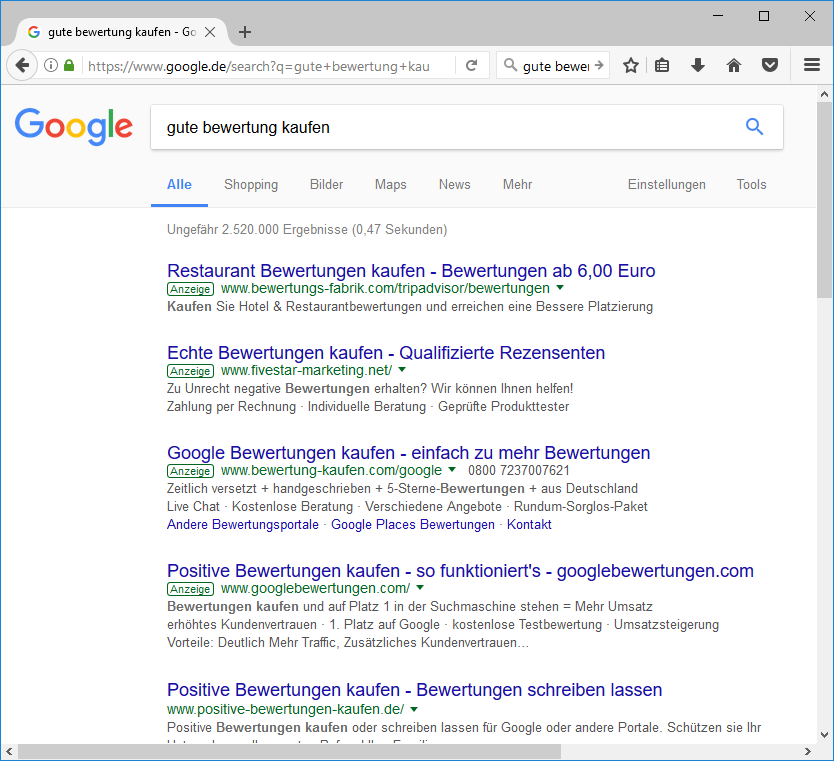Open the downloads arrow icon
Viewport: 834px width, 761px height.
698,65
